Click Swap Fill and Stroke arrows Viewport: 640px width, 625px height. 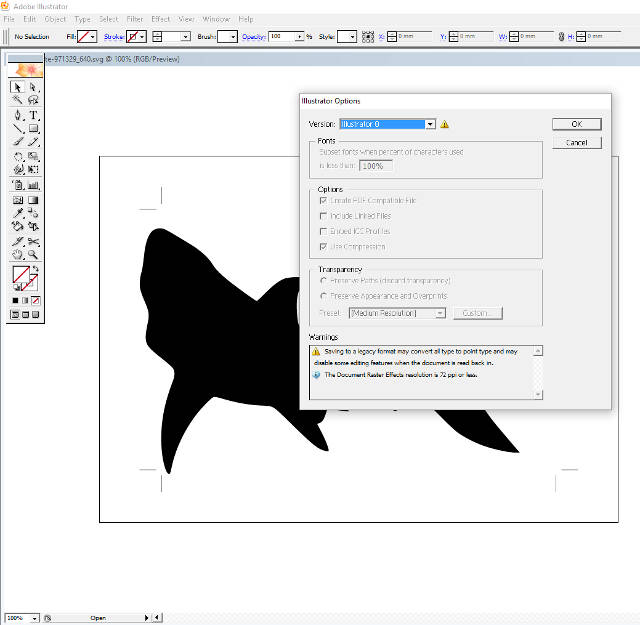click(x=36, y=269)
